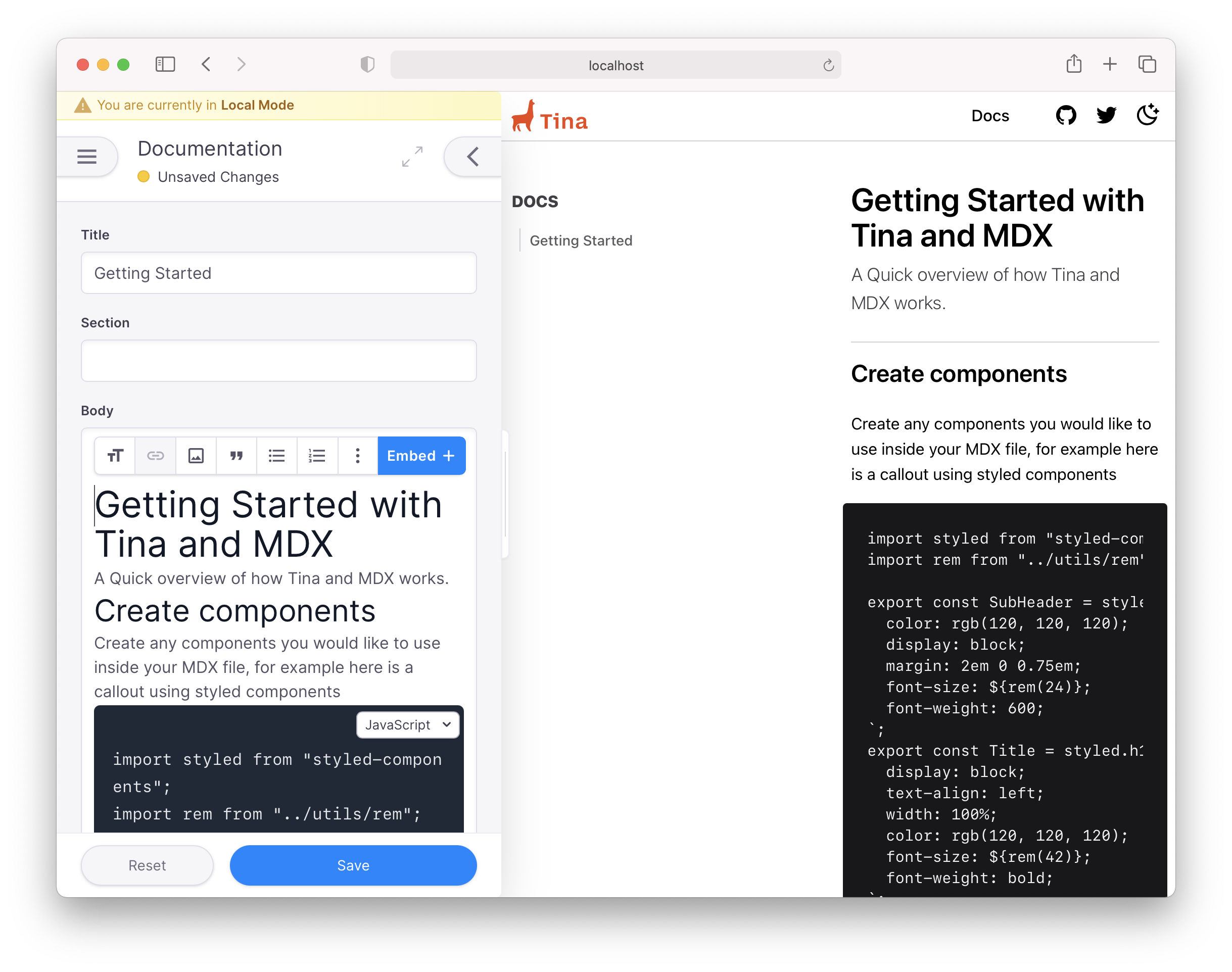Image resolution: width=1232 pixels, height=972 pixels.
Task: Toggle bulleted list formatting
Action: [277, 456]
